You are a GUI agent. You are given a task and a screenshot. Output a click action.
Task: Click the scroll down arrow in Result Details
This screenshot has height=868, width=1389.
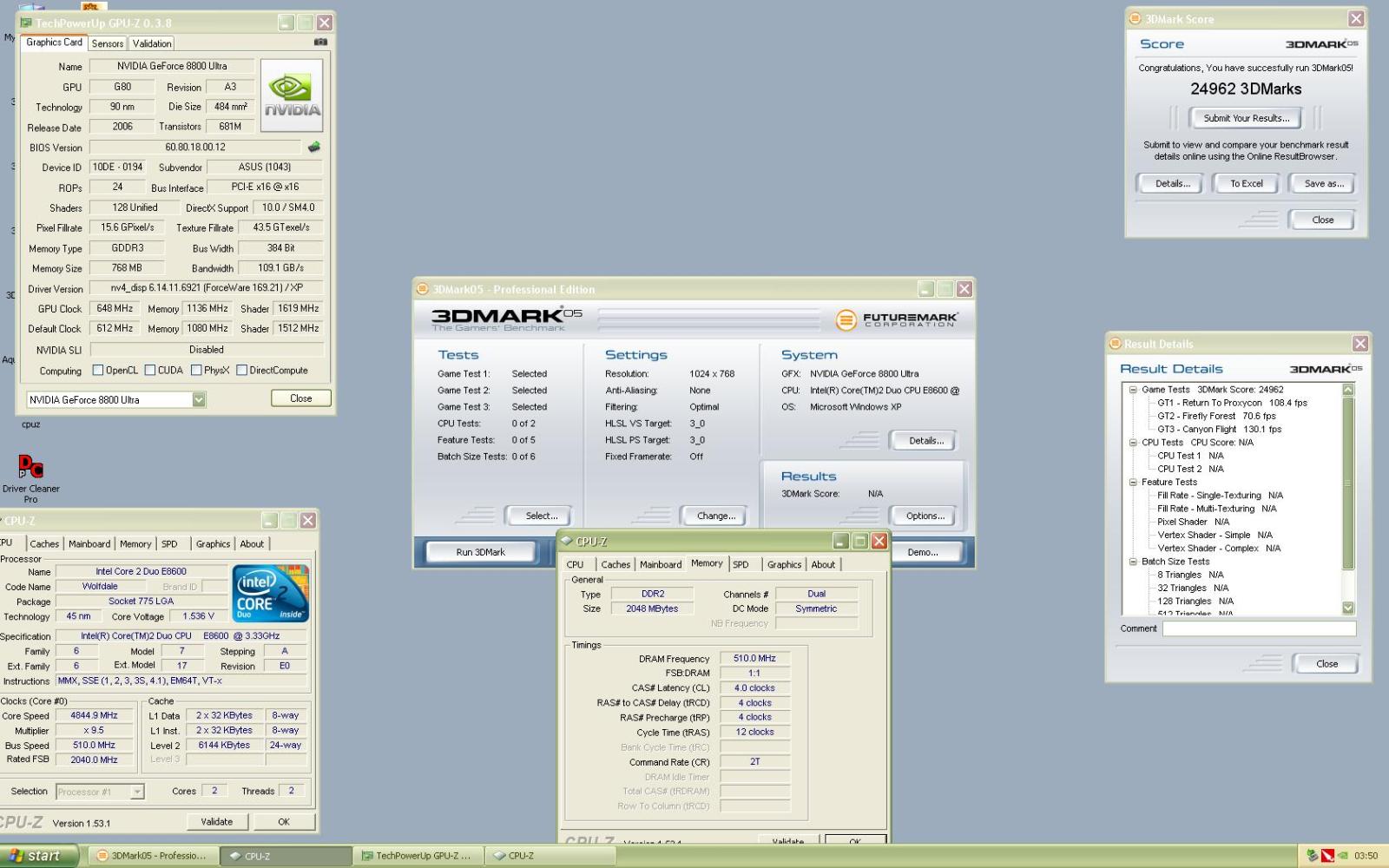pyautogui.click(x=1347, y=608)
